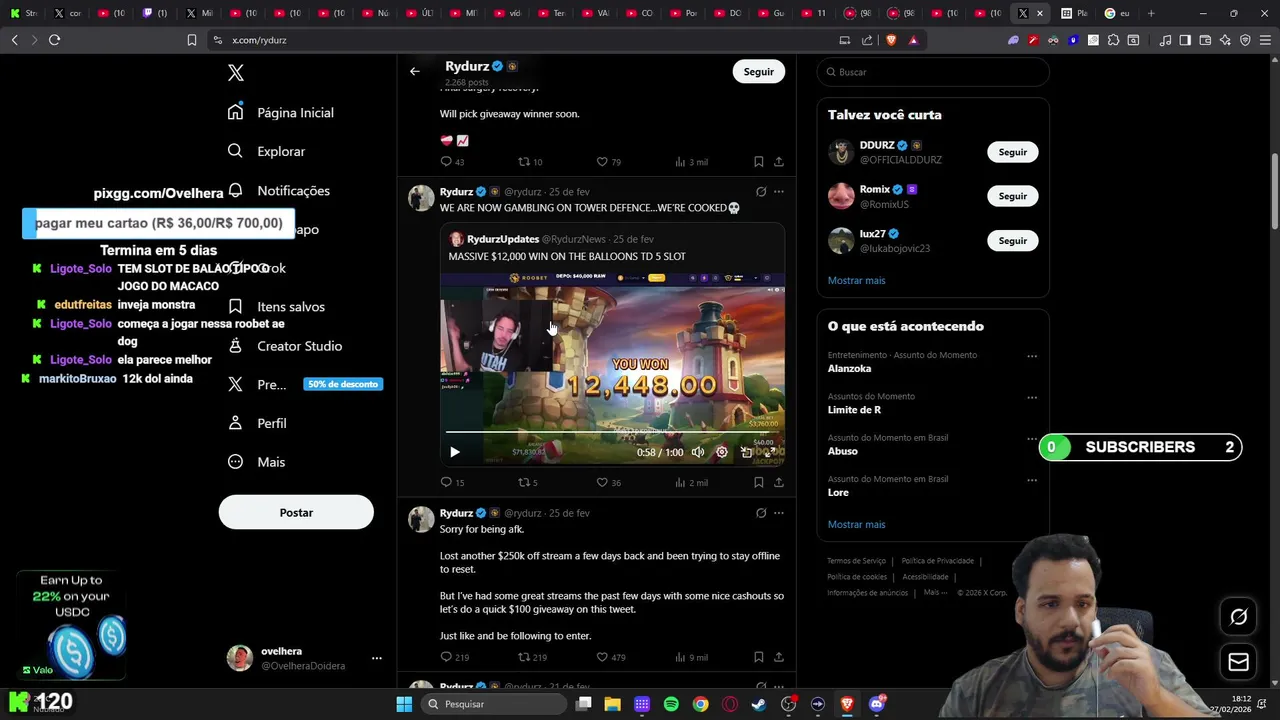This screenshot has width=1280, height=720.
Task: Like the giveaway tweet with 479 likes
Action: click(602, 657)
